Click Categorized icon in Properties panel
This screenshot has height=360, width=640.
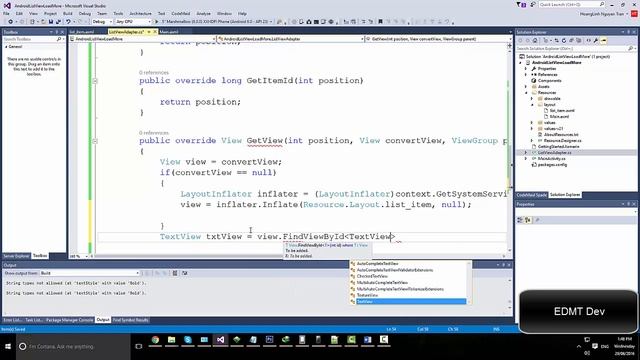point(520,220)
